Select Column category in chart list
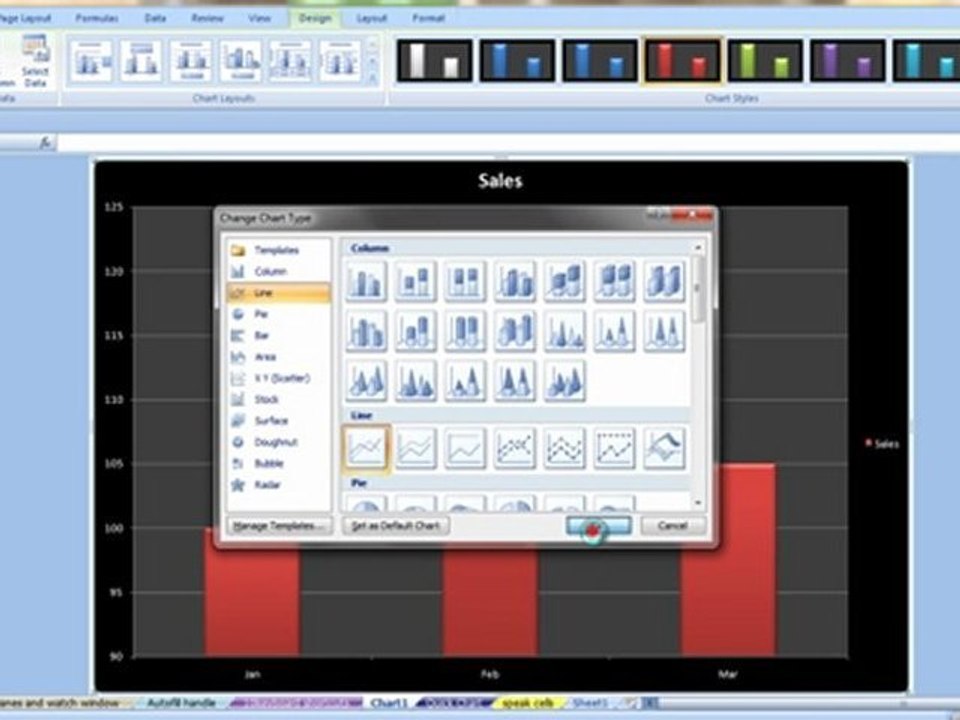 click(279, 271)
